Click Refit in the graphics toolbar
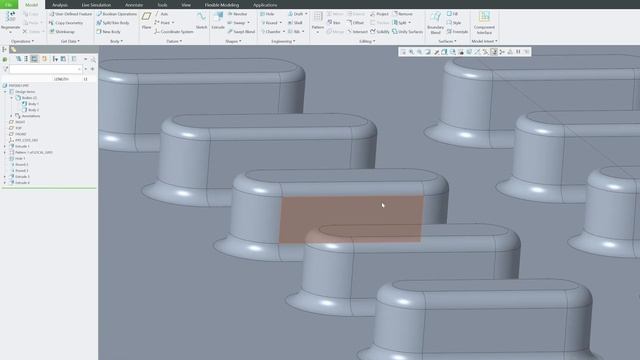 point(403,52)
